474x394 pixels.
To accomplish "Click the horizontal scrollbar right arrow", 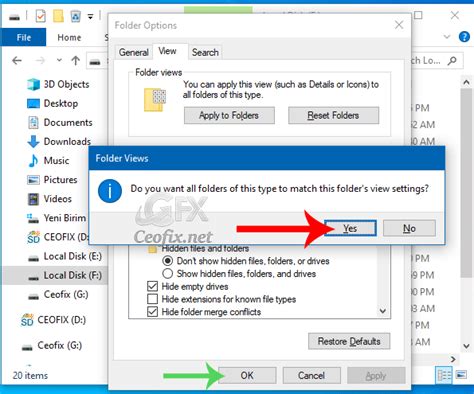I will pos(453,359).
